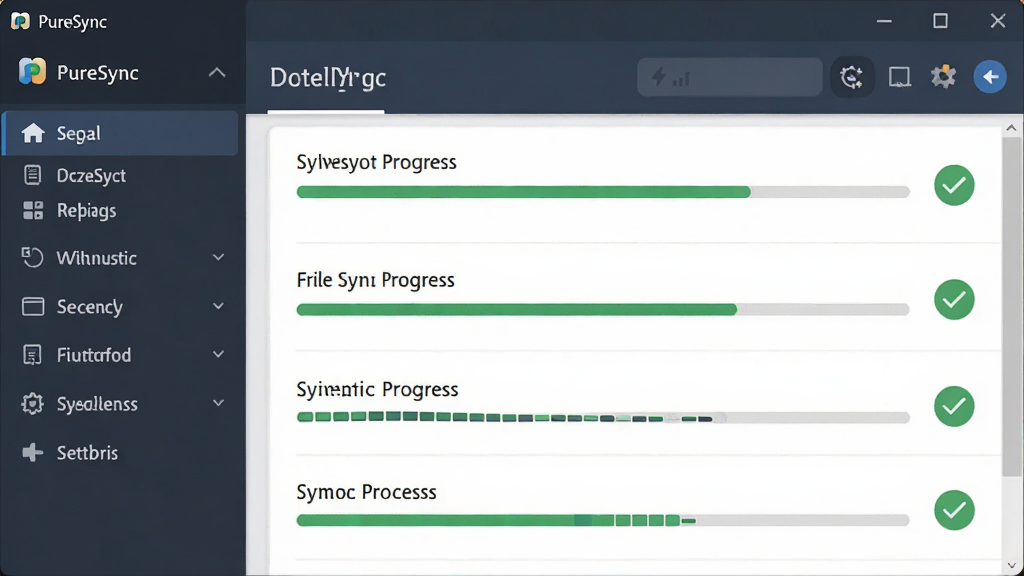
Task: Collapse the PureSync sidebar header chevron
Action: pyautogui.click(x=217, y=72)
